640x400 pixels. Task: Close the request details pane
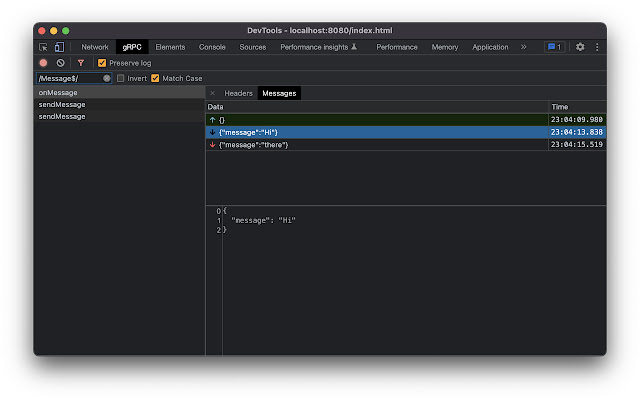(212, 93)
